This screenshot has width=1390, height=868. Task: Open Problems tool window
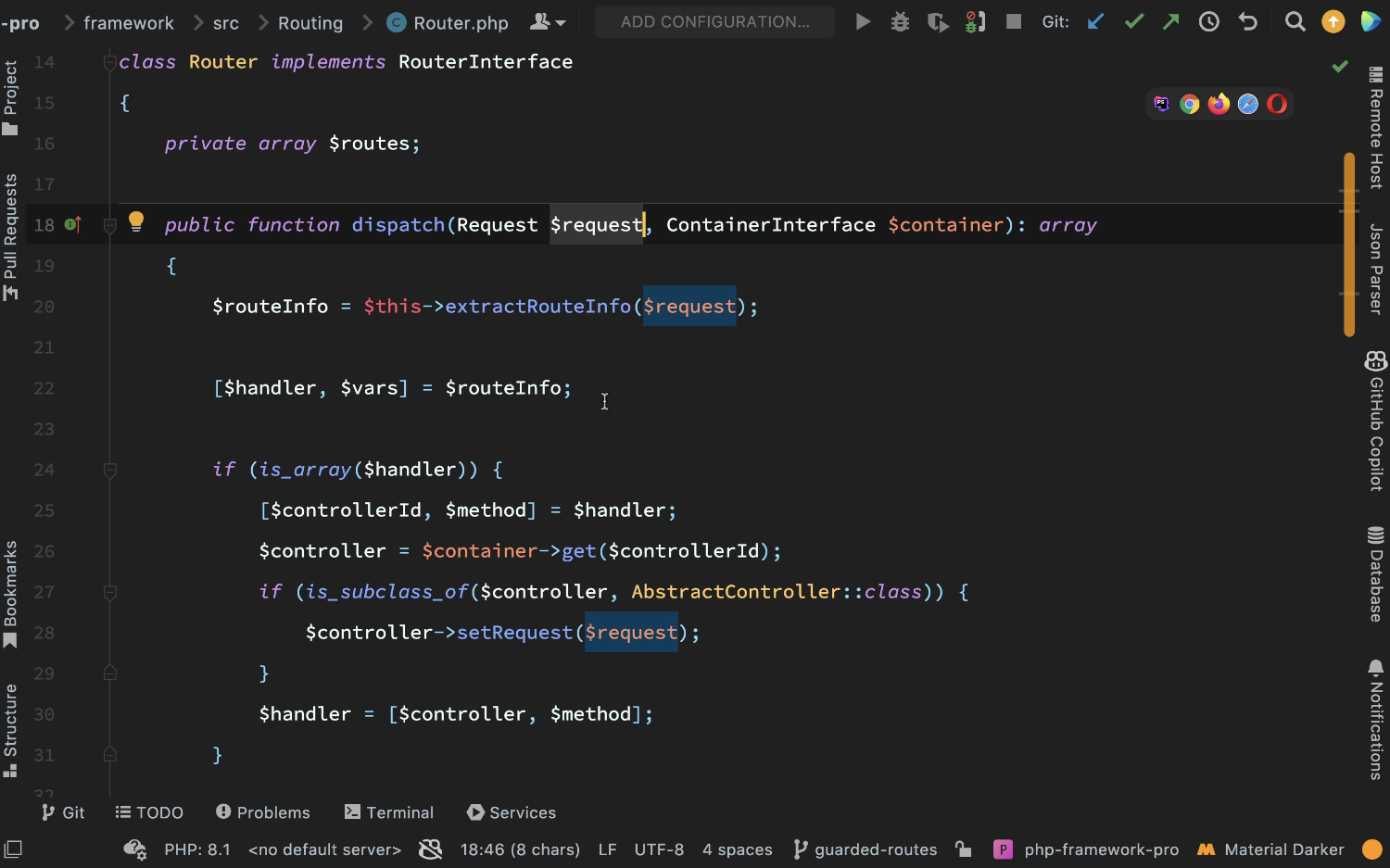point(263,812)
